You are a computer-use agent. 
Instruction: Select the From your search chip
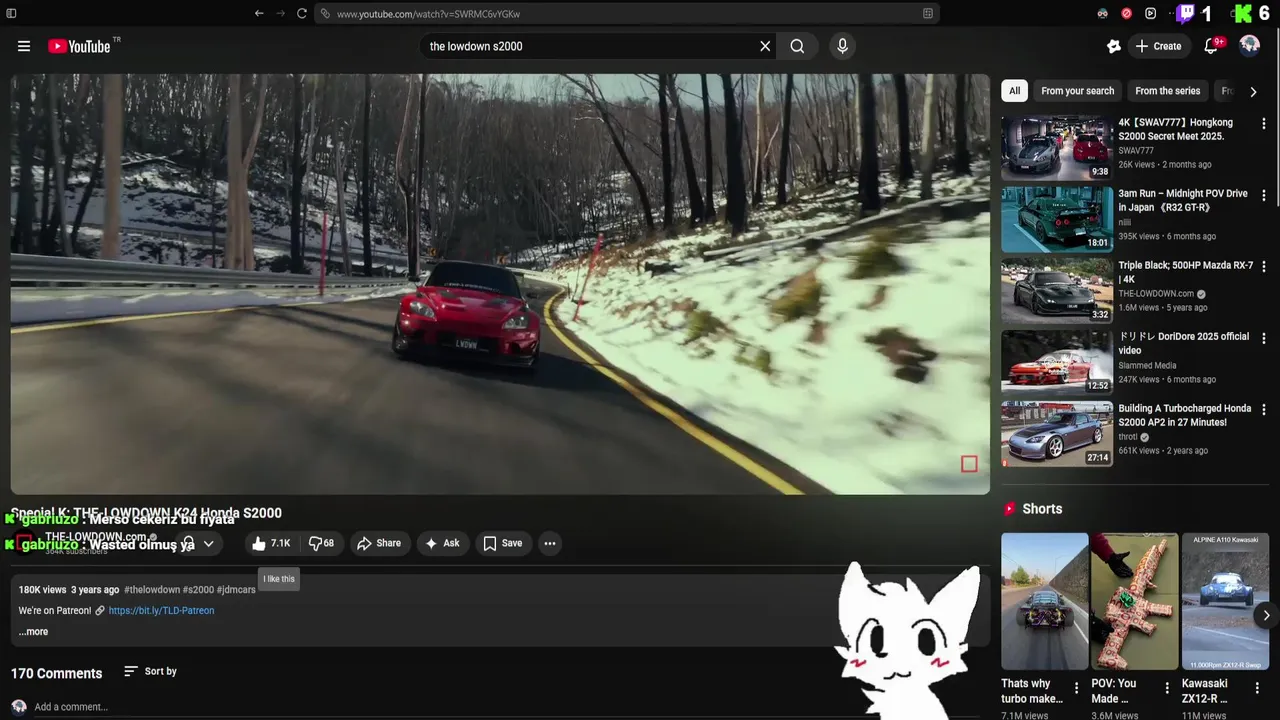pyautogui.click(x=1077, y=91)
